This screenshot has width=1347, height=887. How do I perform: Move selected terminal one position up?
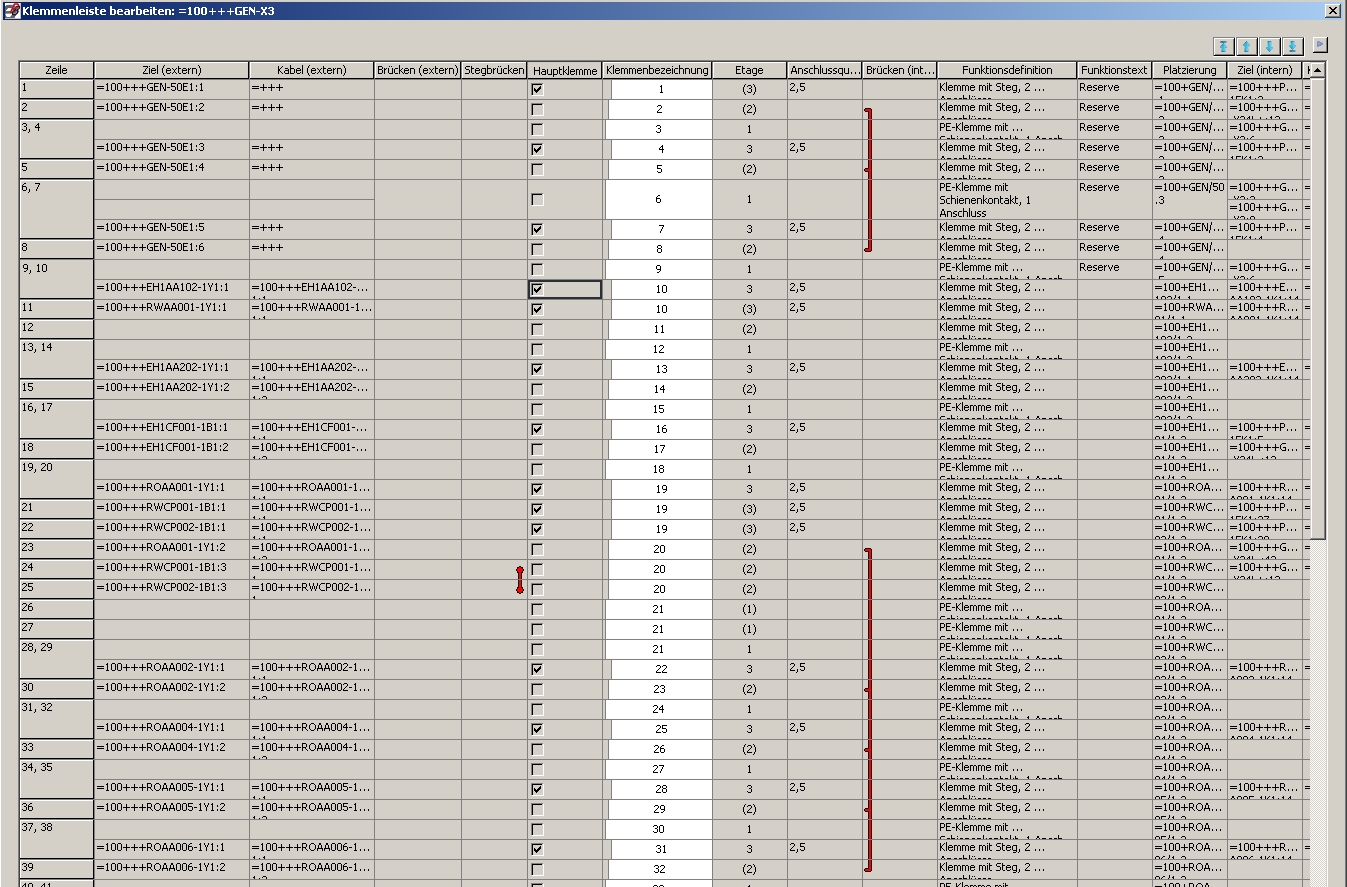coord(1246,46)
